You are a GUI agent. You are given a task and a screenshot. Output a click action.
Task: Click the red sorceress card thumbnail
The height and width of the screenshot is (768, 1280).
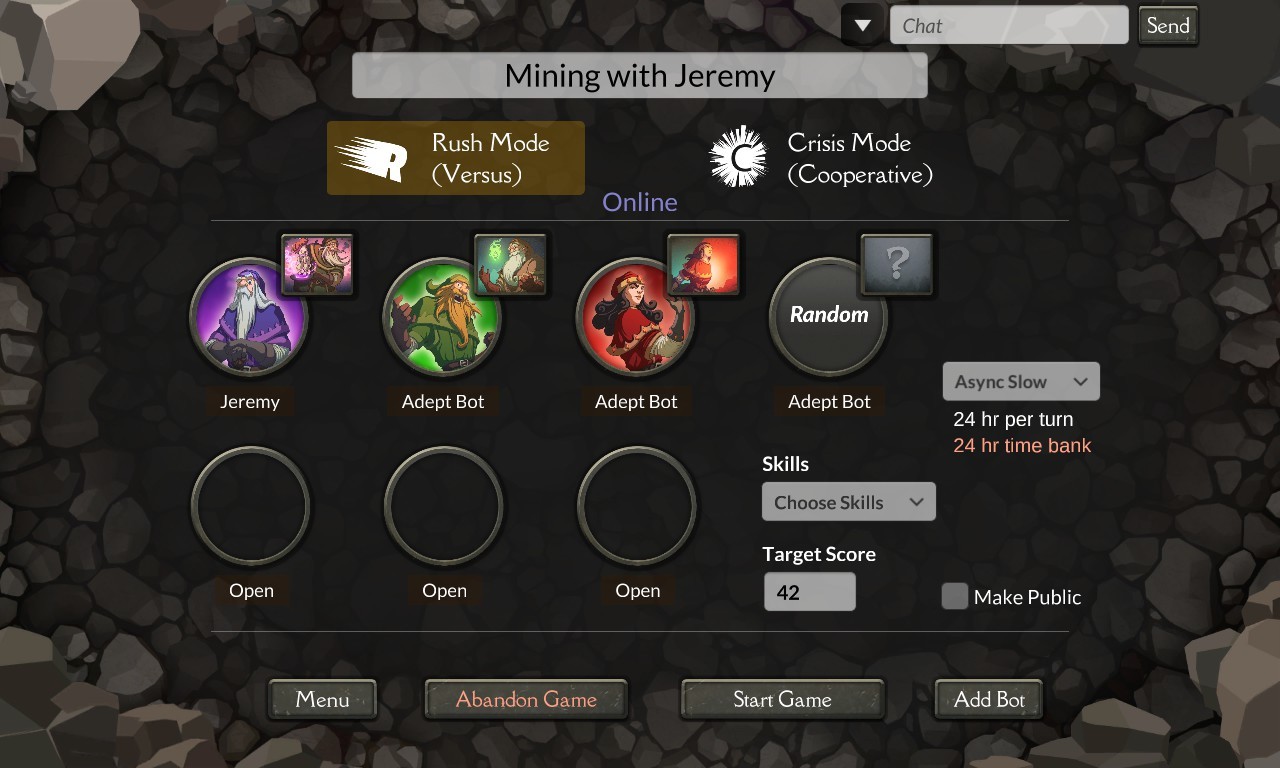coord(703,265)
